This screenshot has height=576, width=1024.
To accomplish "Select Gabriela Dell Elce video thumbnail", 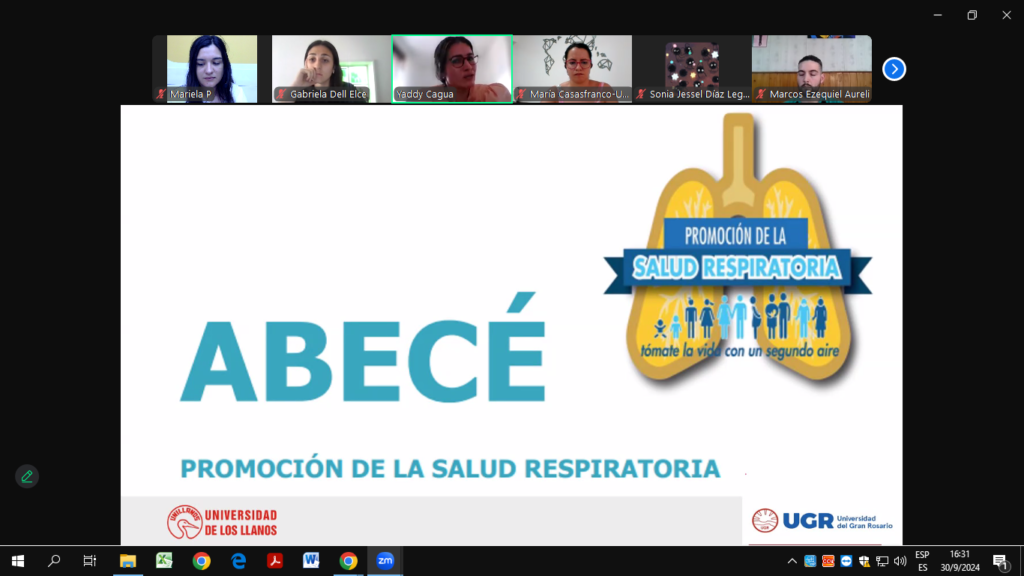I will (x=331, y=69).
